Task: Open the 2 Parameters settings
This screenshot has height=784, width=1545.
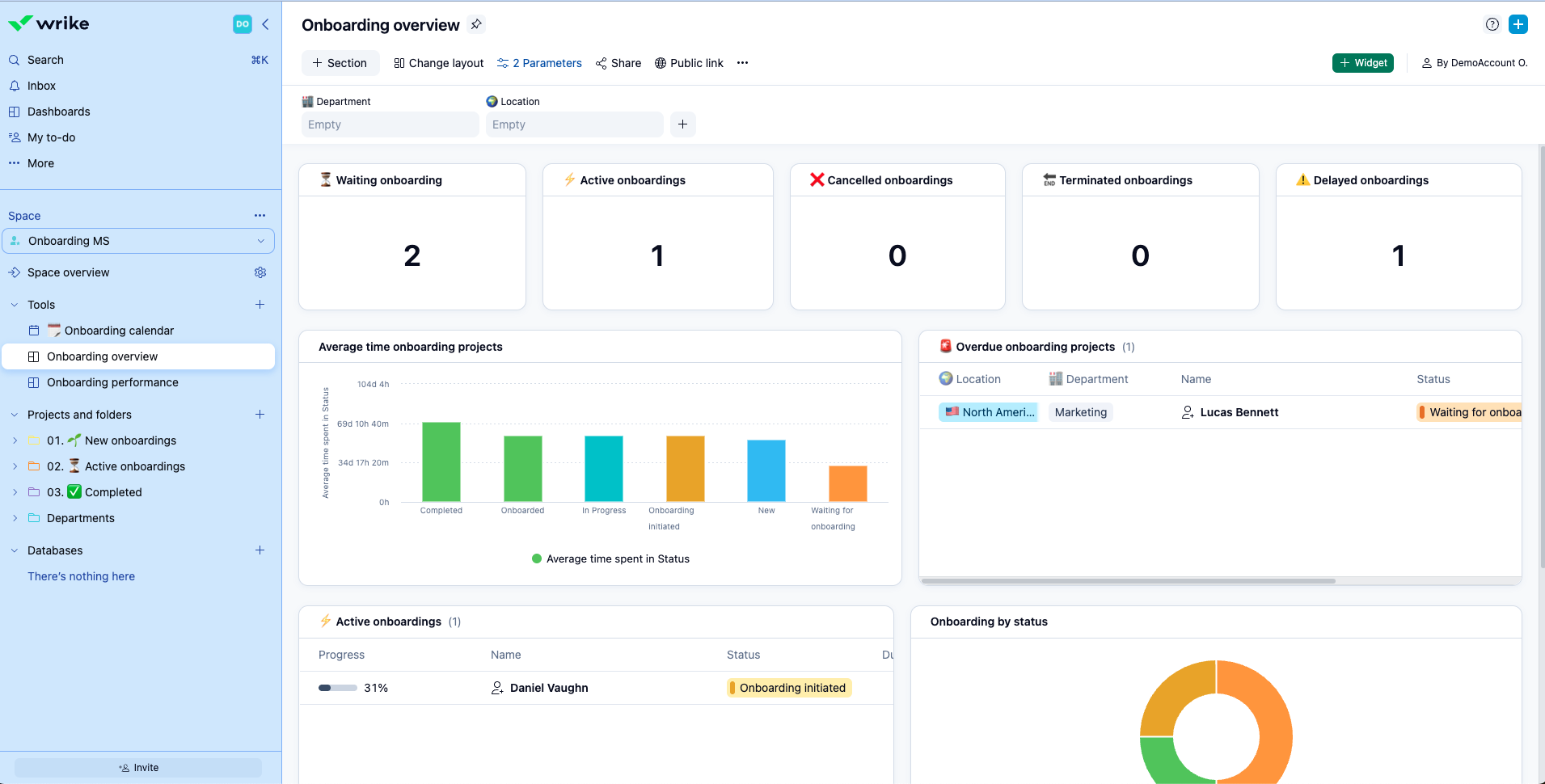Action: 539,62
